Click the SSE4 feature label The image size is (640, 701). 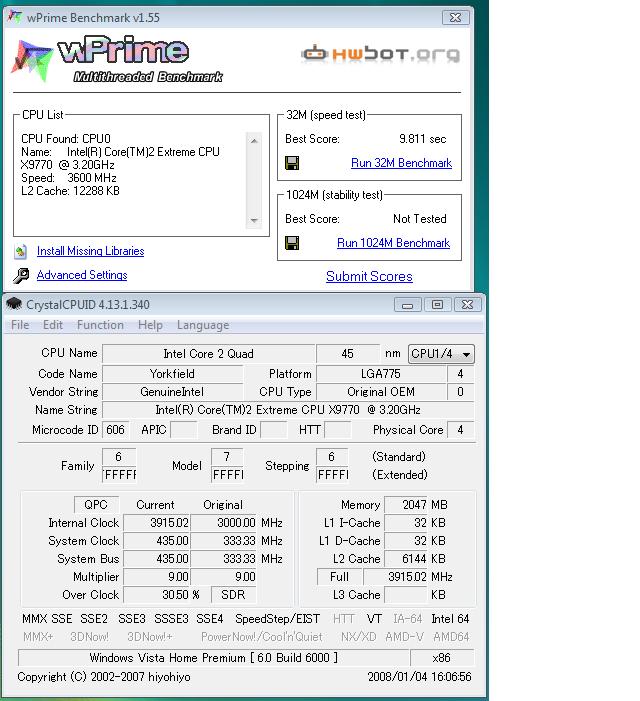[210, 619]
